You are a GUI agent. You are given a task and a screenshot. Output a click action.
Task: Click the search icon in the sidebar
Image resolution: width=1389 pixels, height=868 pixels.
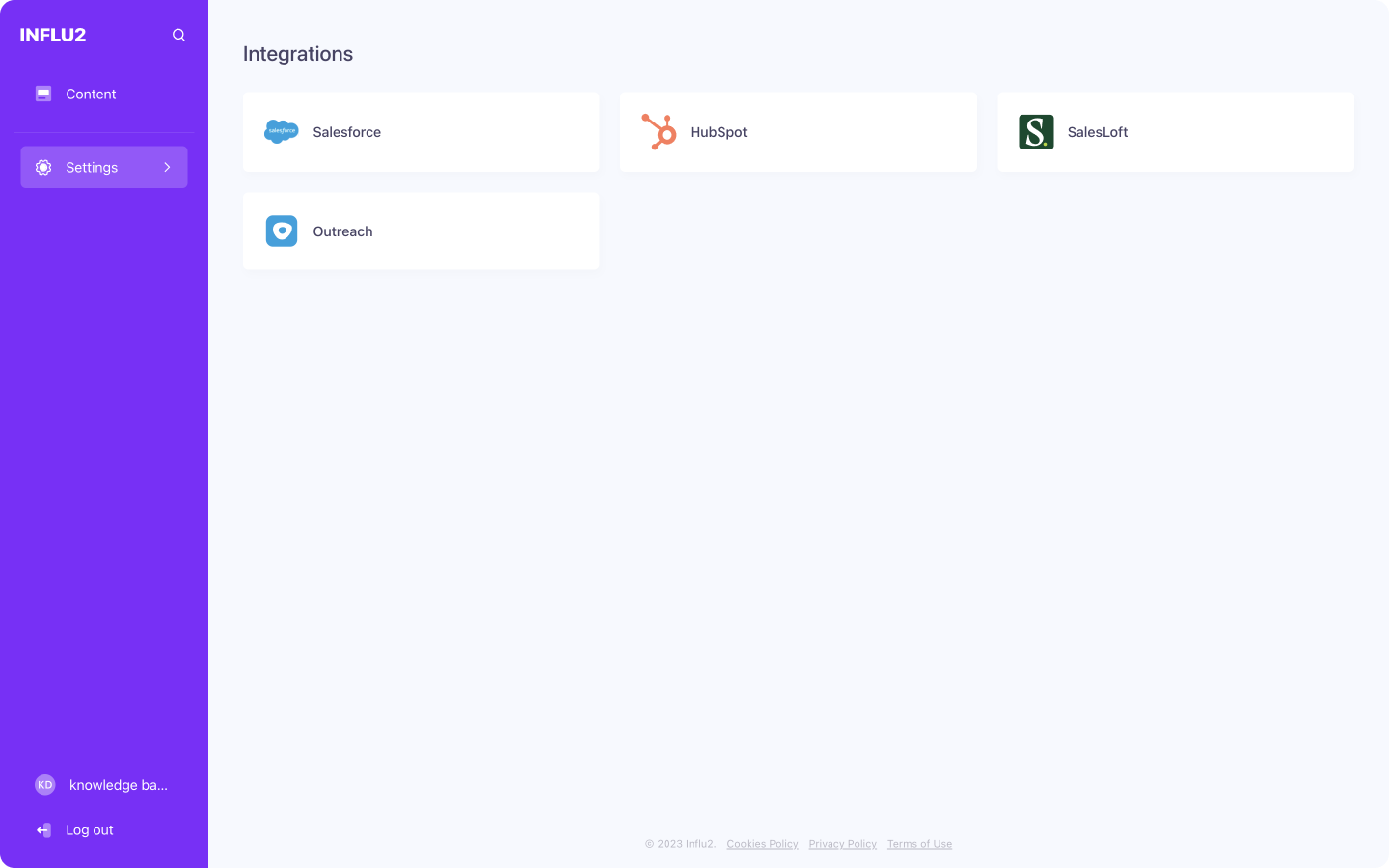coord(178,35)
